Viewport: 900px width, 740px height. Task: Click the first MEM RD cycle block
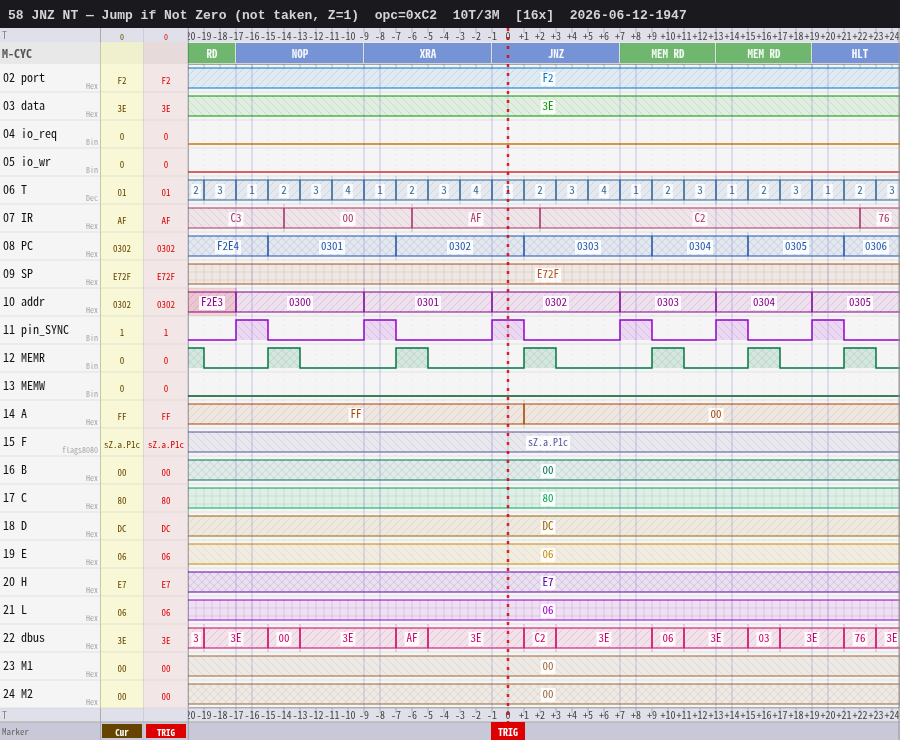[668, 54]
